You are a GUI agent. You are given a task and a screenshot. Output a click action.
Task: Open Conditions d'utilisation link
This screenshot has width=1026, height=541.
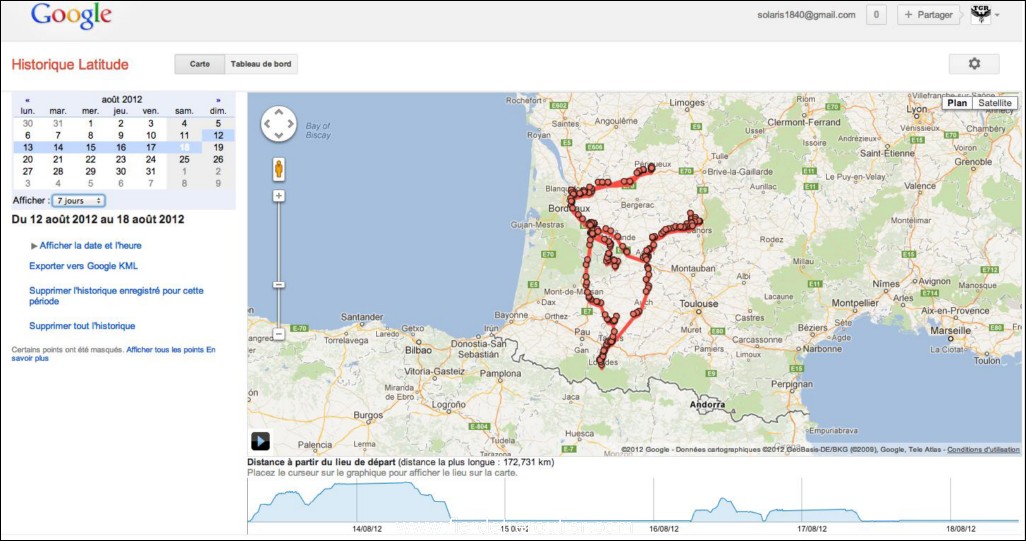pos(983,449)
